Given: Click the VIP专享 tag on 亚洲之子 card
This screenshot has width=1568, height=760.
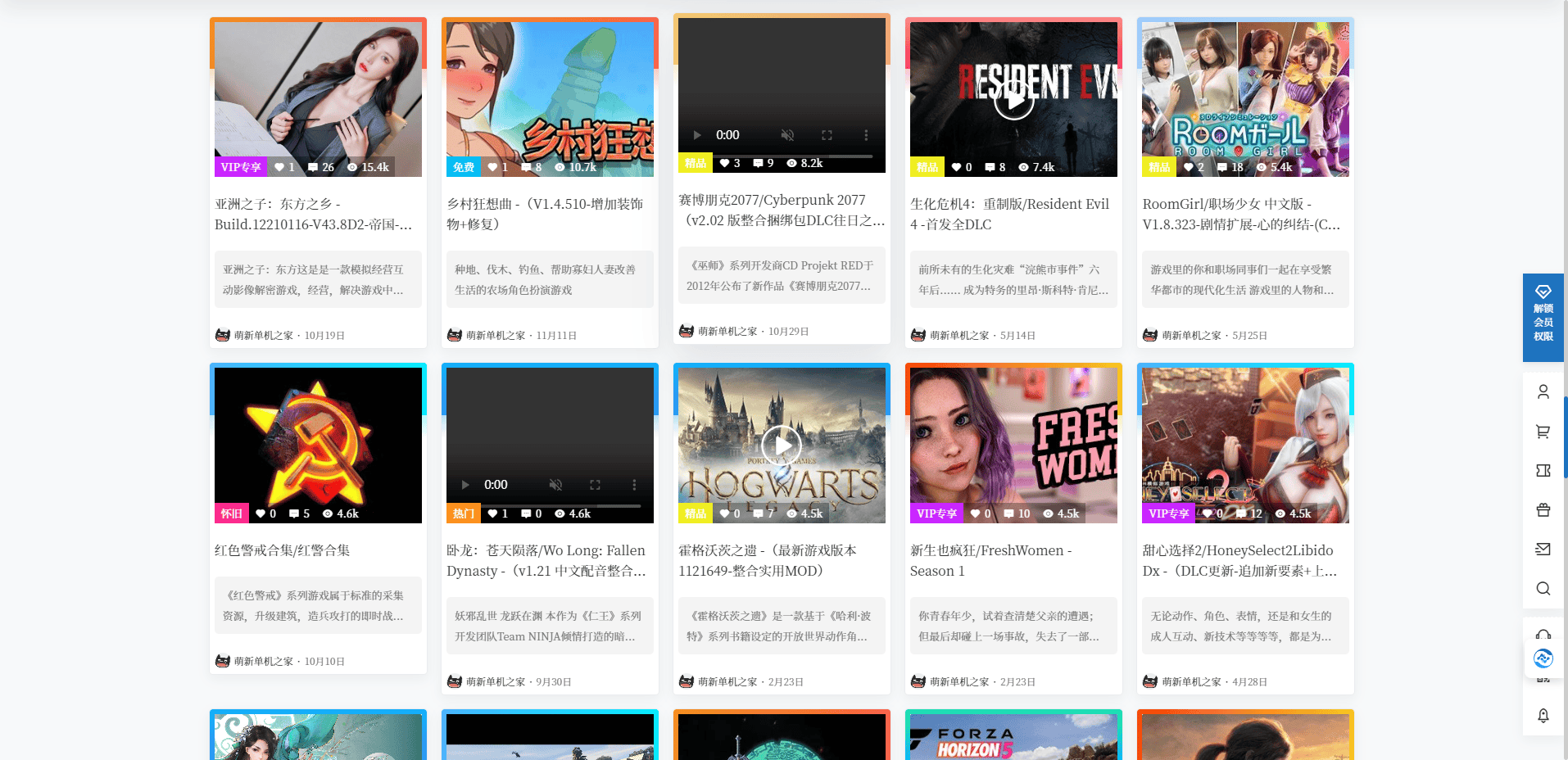Looking at the screenshot, I should [x=241, y=167].
